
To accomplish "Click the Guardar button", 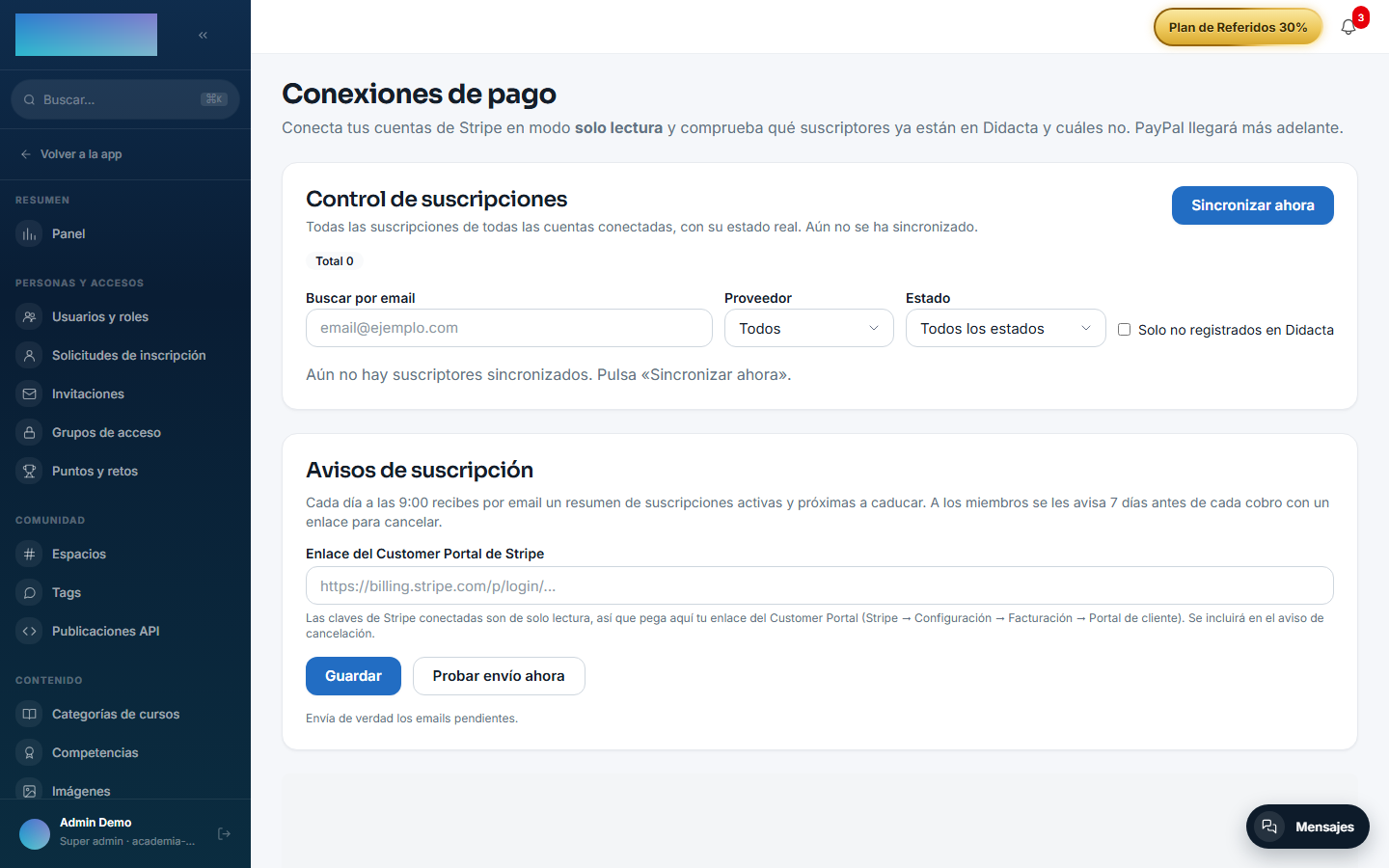I will coord(353,676).
